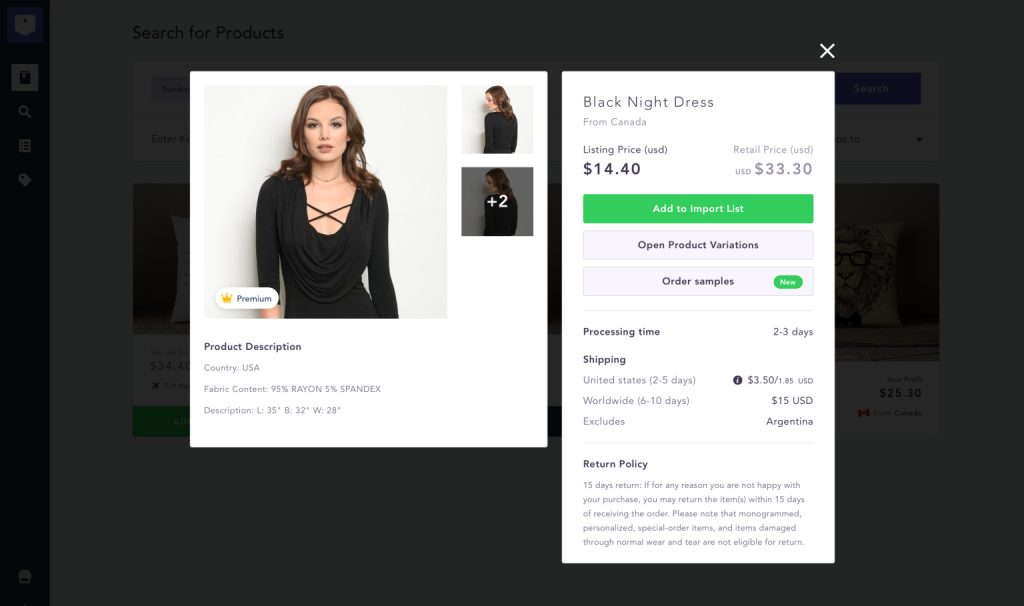Click the Order samples button
The image size is (1024, 606).
tap(698, 281)
